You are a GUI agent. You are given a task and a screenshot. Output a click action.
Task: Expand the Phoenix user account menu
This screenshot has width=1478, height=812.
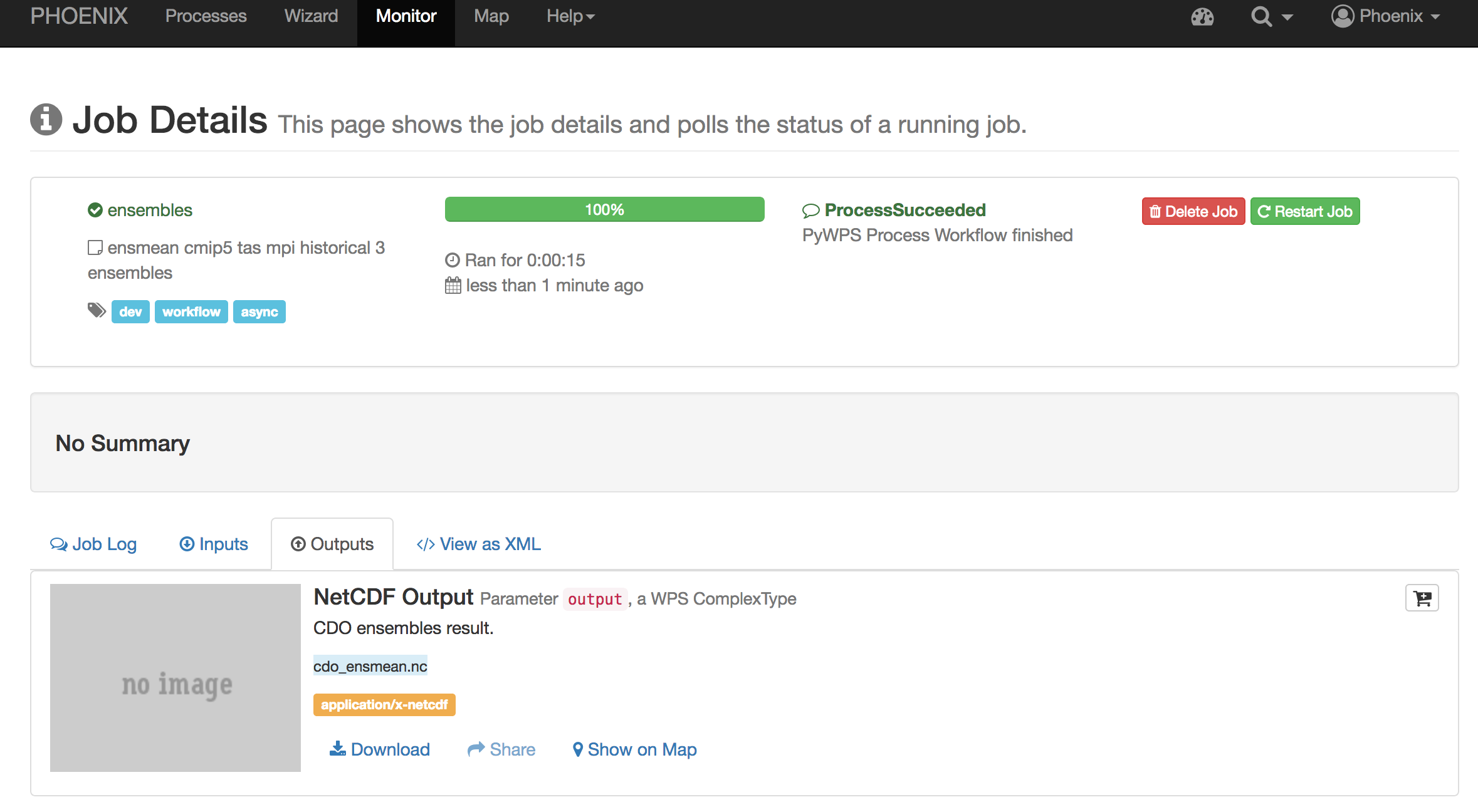point(1385,16)
